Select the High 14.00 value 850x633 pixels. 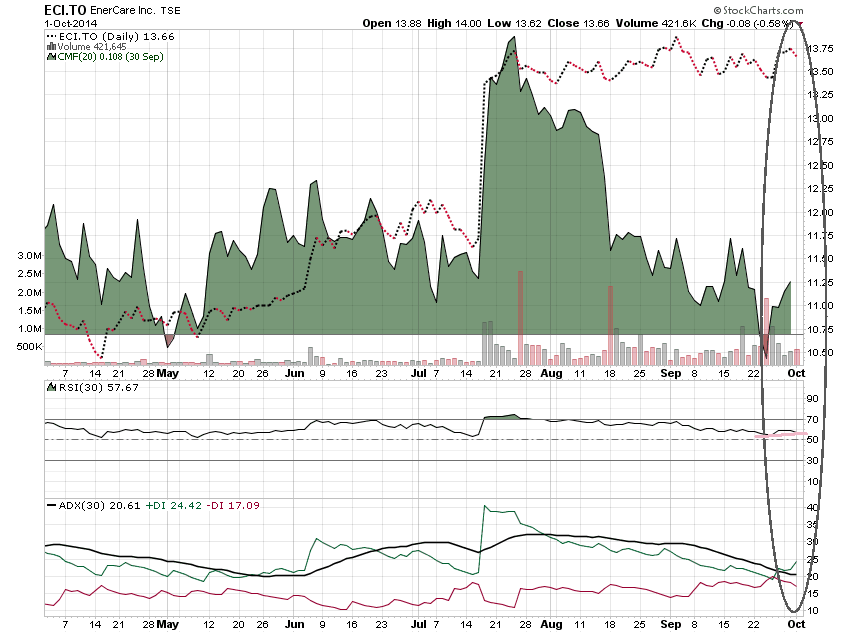tap(454, 23)
